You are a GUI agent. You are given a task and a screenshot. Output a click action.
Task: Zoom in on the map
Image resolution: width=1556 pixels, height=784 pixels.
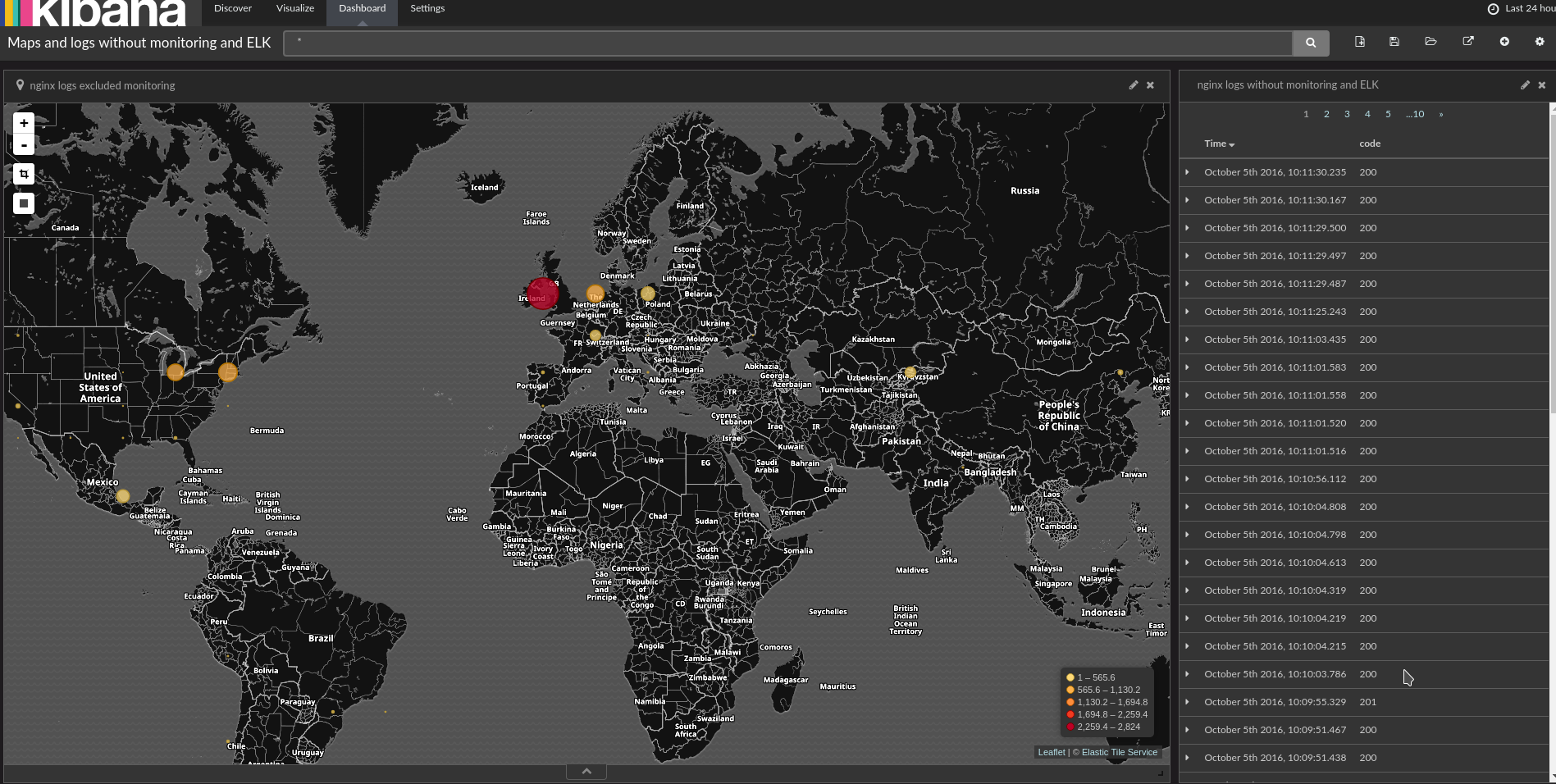point(24,123)
